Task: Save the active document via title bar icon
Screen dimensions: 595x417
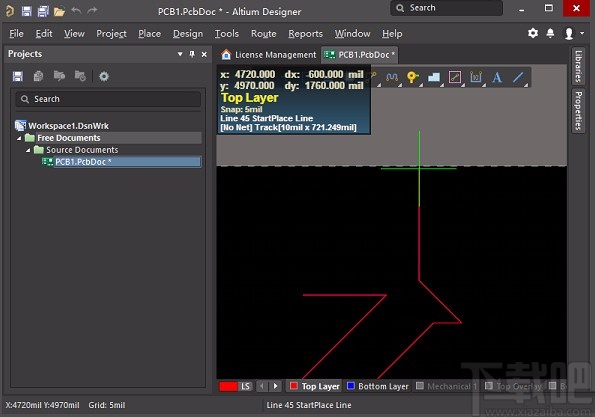Action: tap(27, 11)
